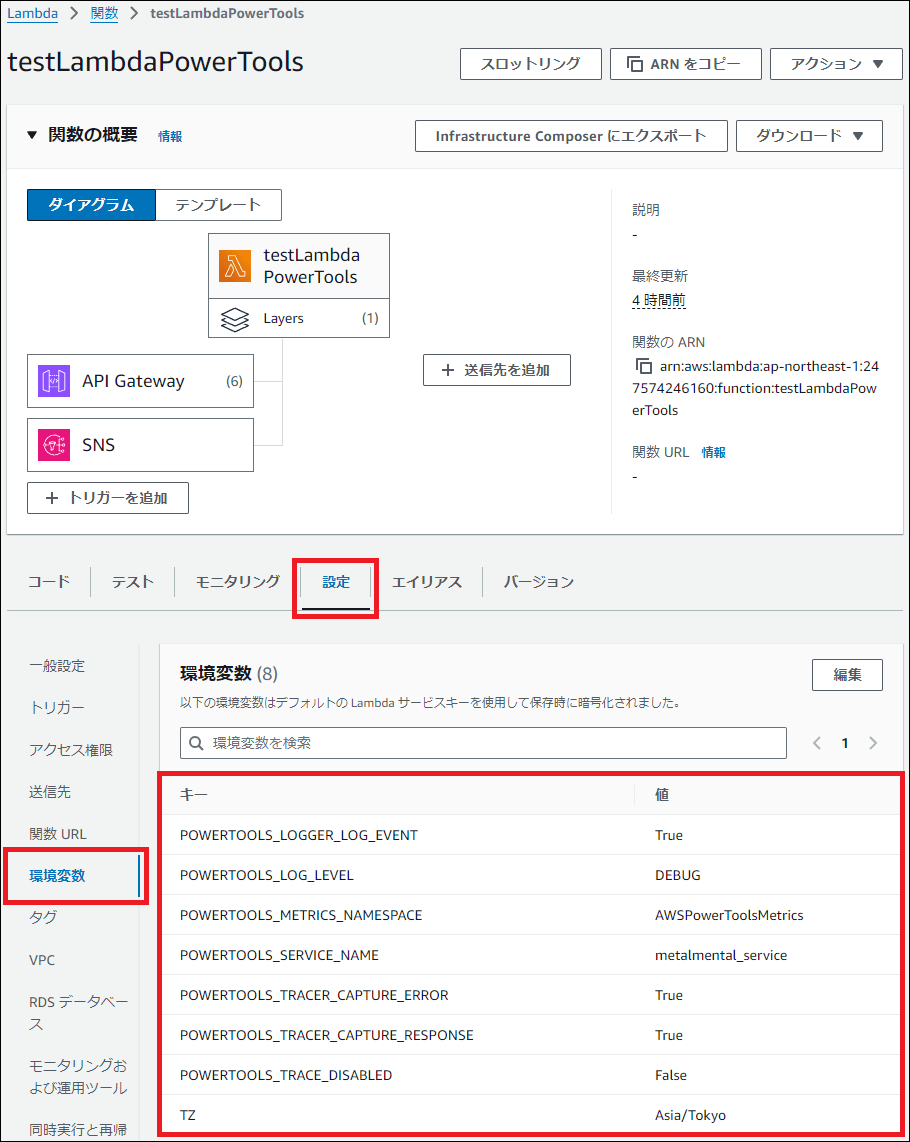Viewport: 910px width, 1142px height.
Task: Click the 情報 link next to 関数 URL
Action: [713, 452]
